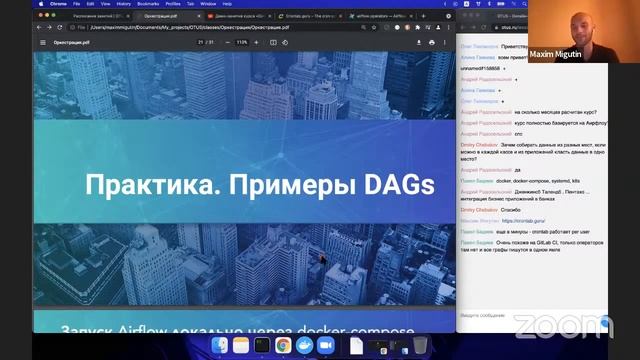Open the blank document in the Dock
Screen dimensions: 640x360
coord(356,345)
